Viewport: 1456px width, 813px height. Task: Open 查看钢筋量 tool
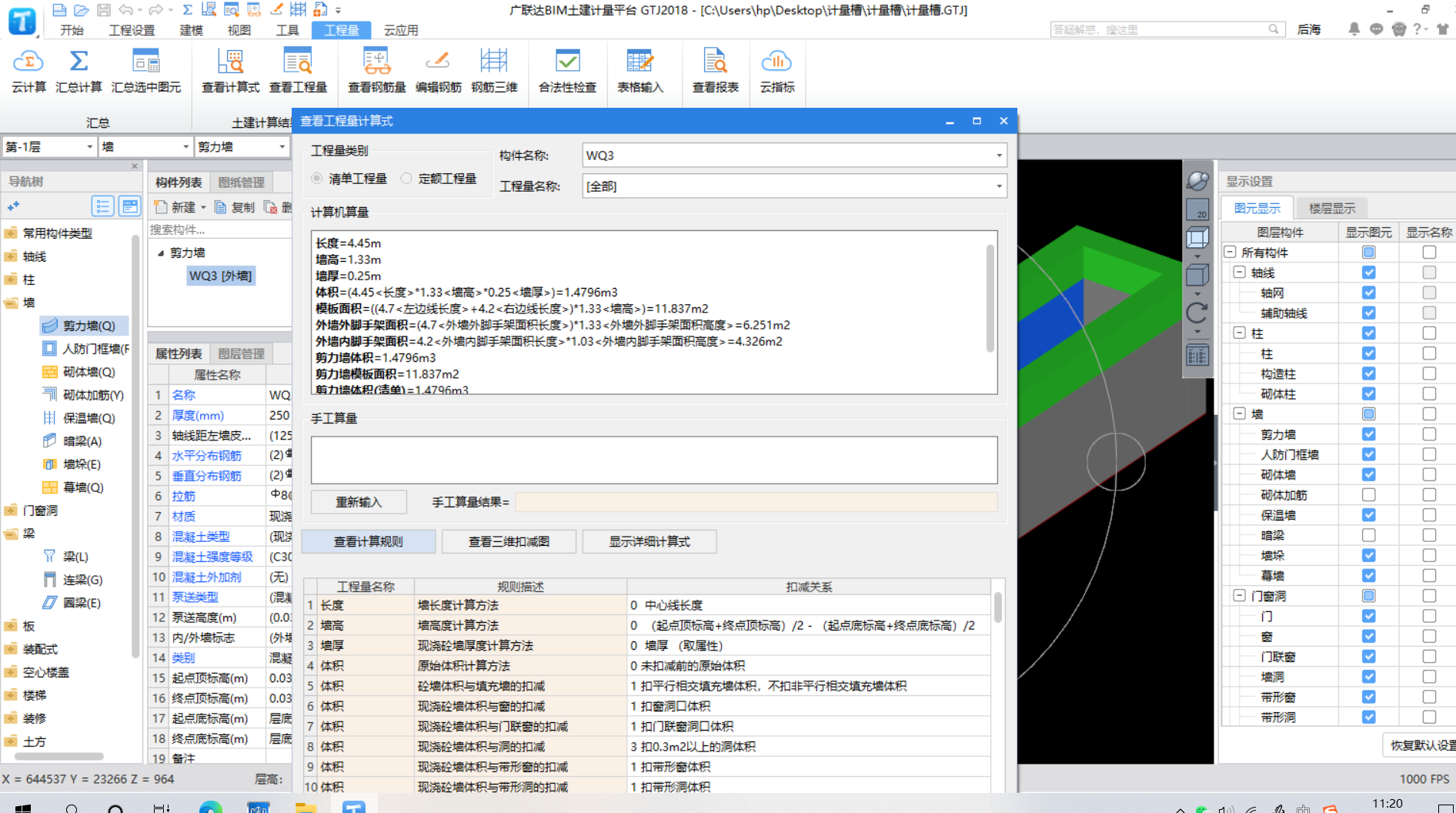point(376,71)
